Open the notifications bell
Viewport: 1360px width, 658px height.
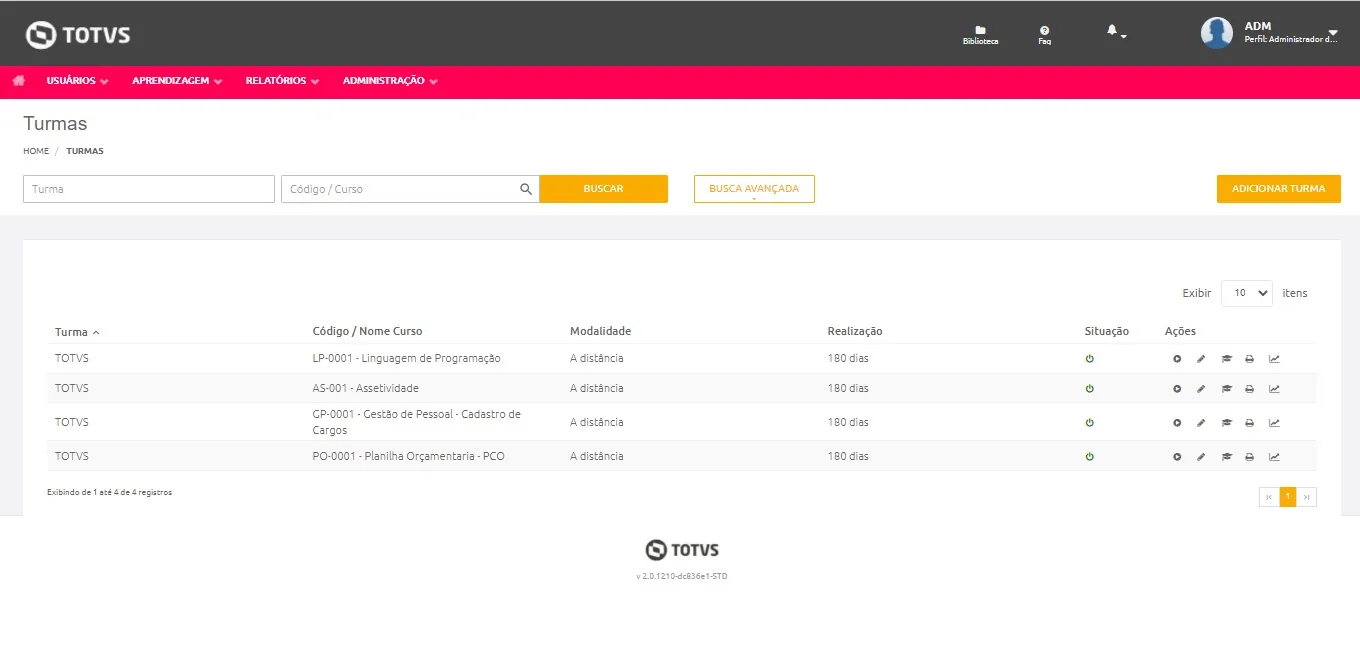coord(1113,31)
